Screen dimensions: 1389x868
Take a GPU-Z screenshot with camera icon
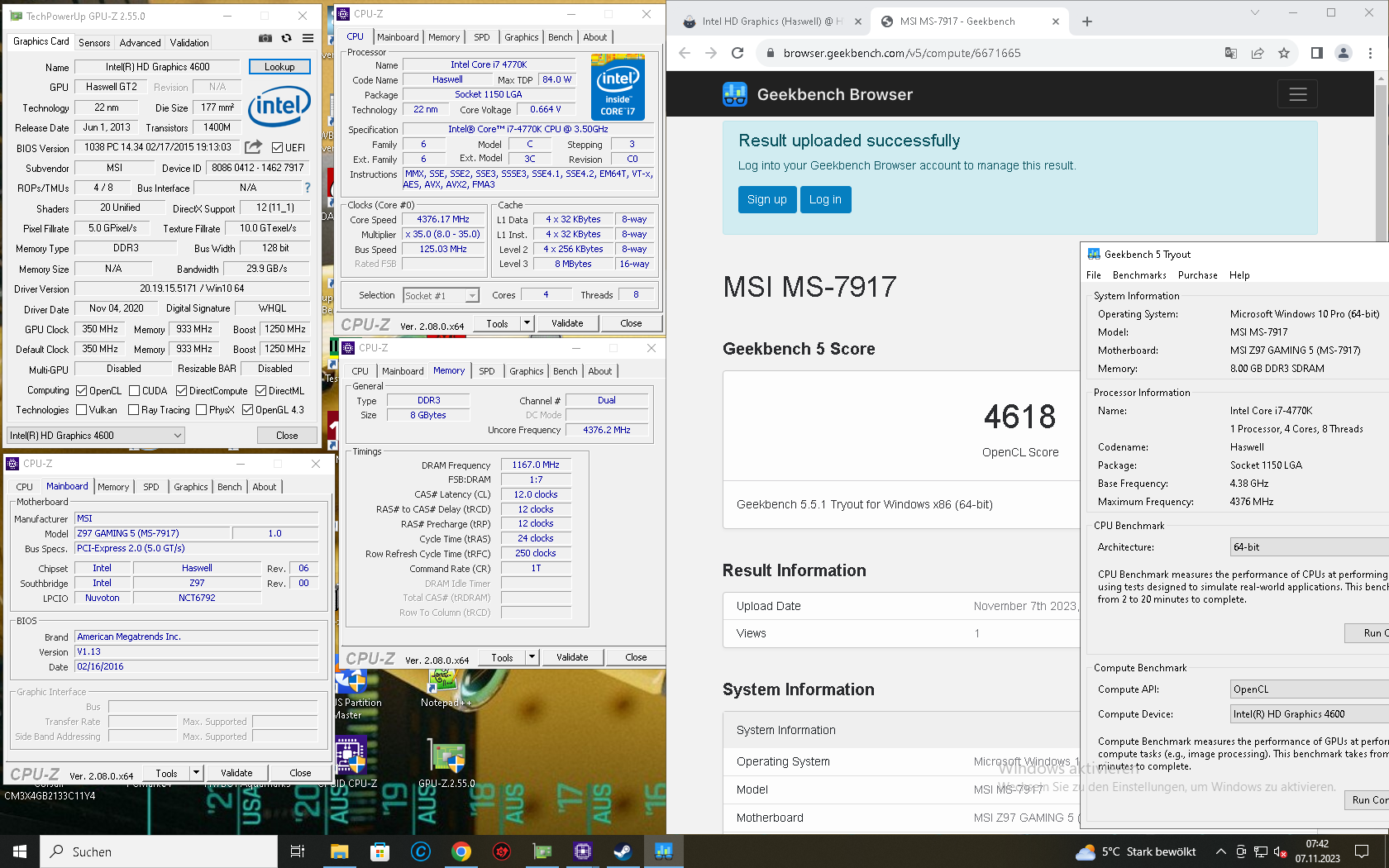[265, 38]
